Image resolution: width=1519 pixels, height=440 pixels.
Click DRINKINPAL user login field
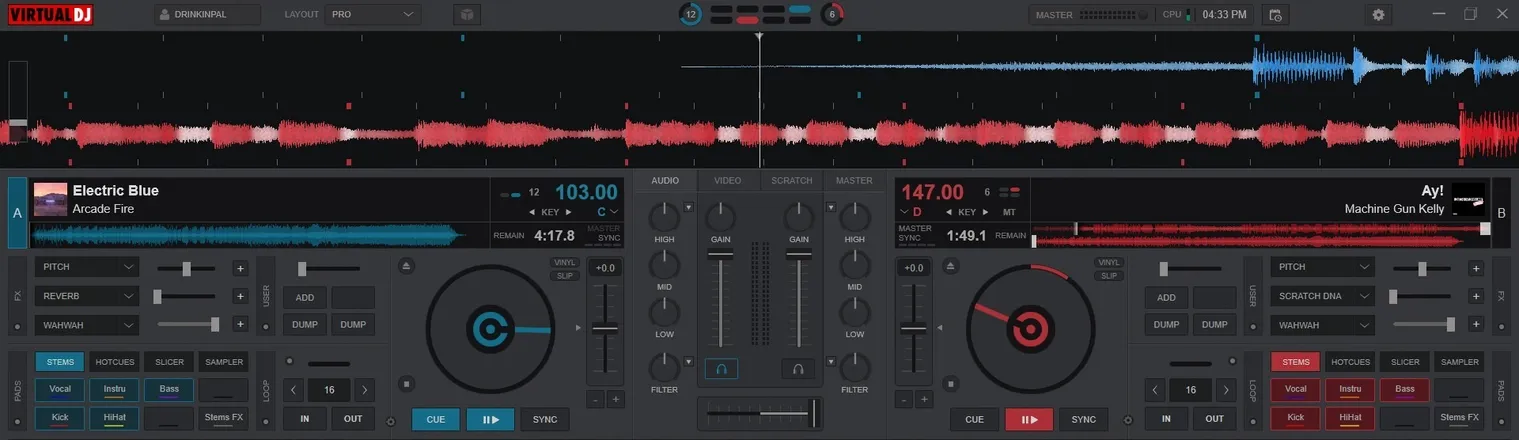(207, 15)
